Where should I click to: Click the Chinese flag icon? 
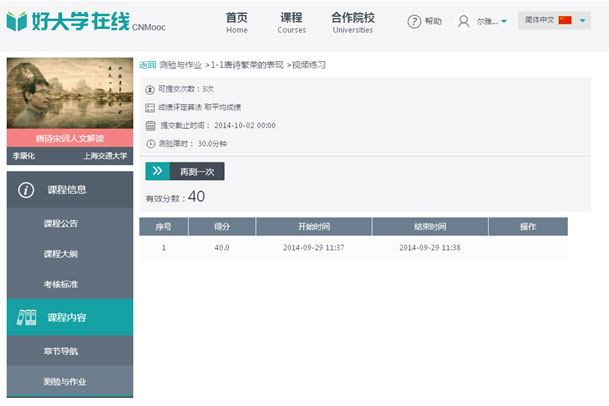tap(565, 20)
